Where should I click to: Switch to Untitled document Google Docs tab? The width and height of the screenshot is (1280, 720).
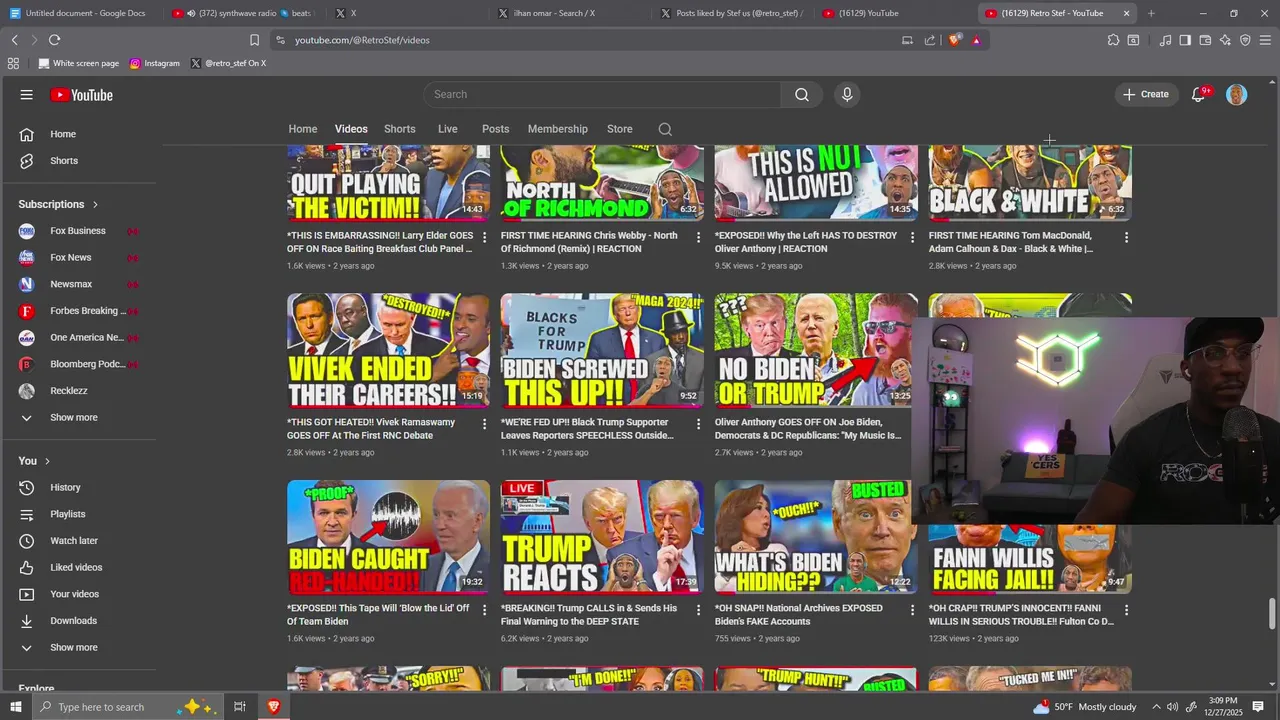[x=78, y=13]
